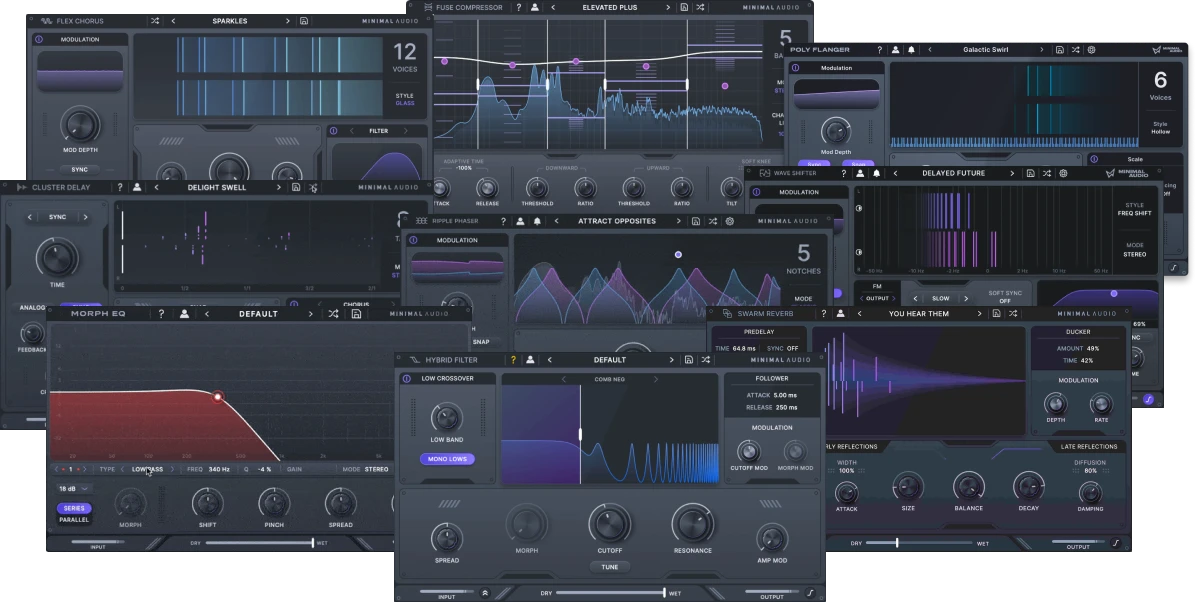Open the Delight Swell preset menu in Cluster Delay
The image size is (1196, 602).
pos(217,187)
